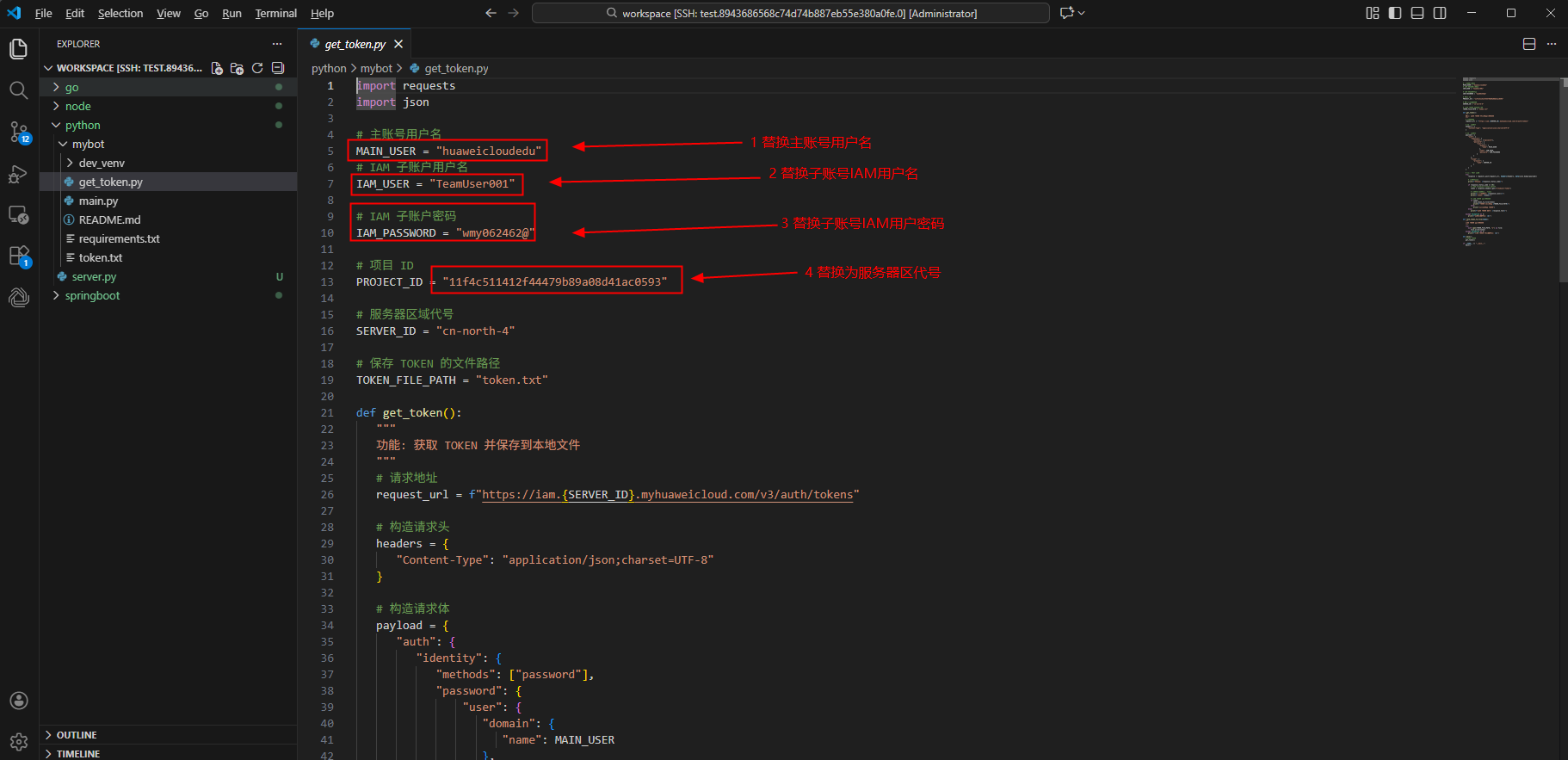Place cursor on line 13 PROJECT_ID value

click(554, 282)
